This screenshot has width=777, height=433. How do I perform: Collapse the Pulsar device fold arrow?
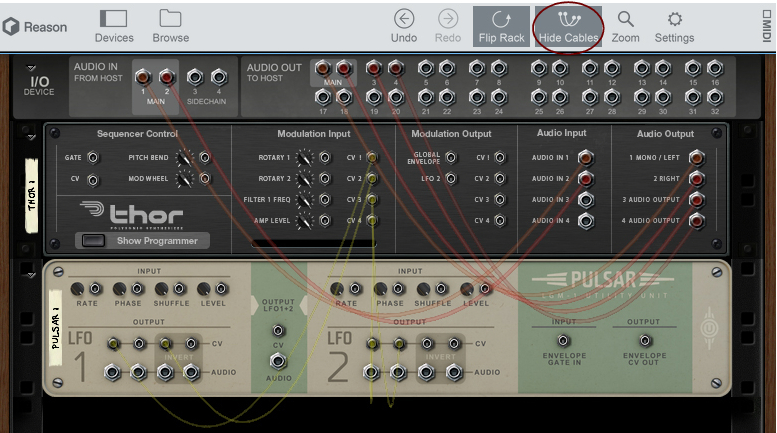click(x=31, y=274)
